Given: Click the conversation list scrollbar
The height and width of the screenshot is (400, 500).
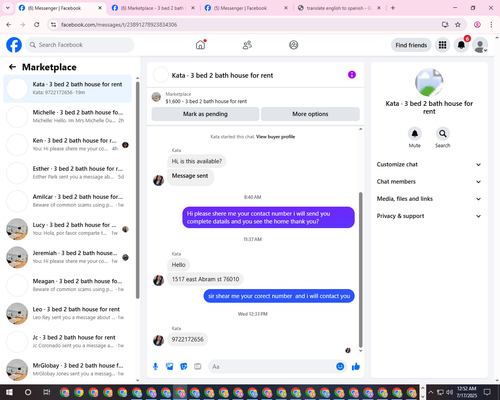Looking at the screenshot, I should [138, 190].
